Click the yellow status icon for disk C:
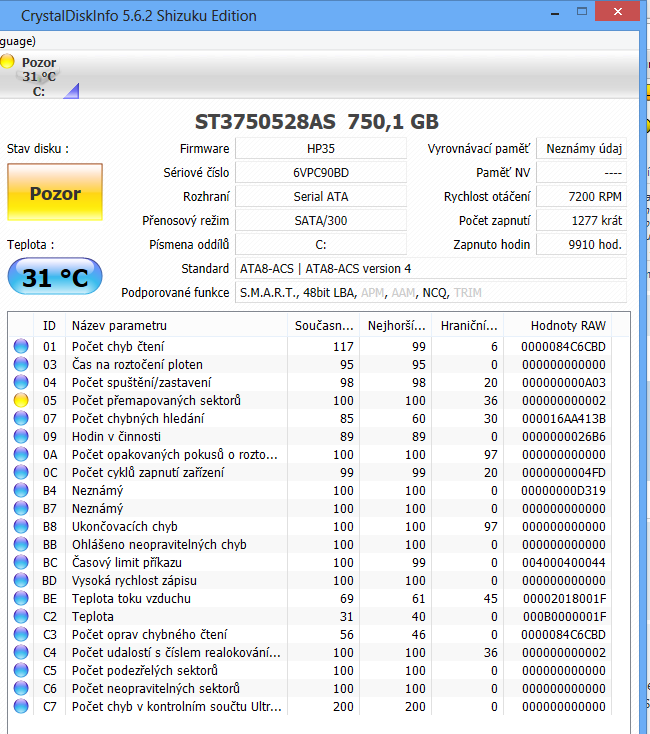The image size is (650, 734). pyautogui.click(x=8, y=62)
